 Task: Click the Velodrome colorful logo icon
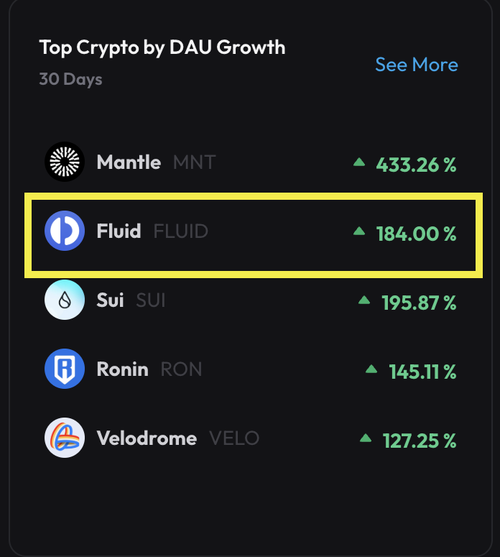[x=65, y=438]
